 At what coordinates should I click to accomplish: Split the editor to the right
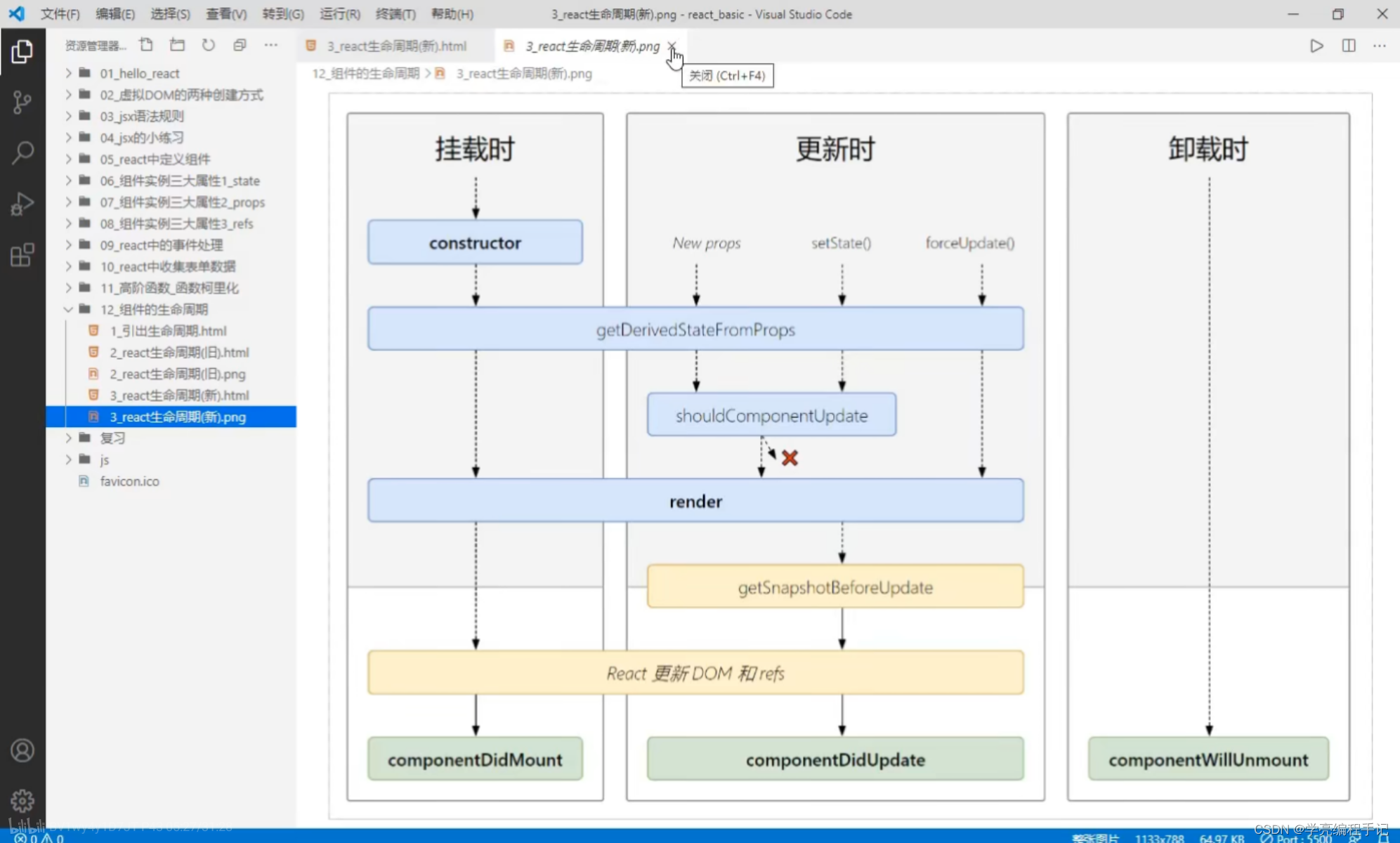1349,46
